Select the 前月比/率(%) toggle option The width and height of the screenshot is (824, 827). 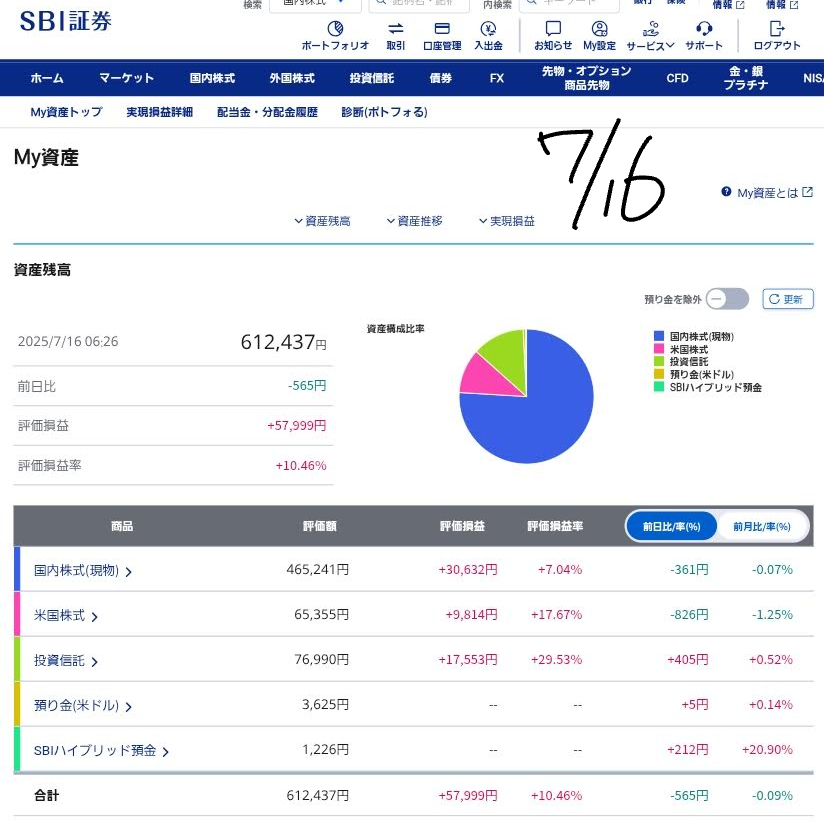(x=762, y=526)
